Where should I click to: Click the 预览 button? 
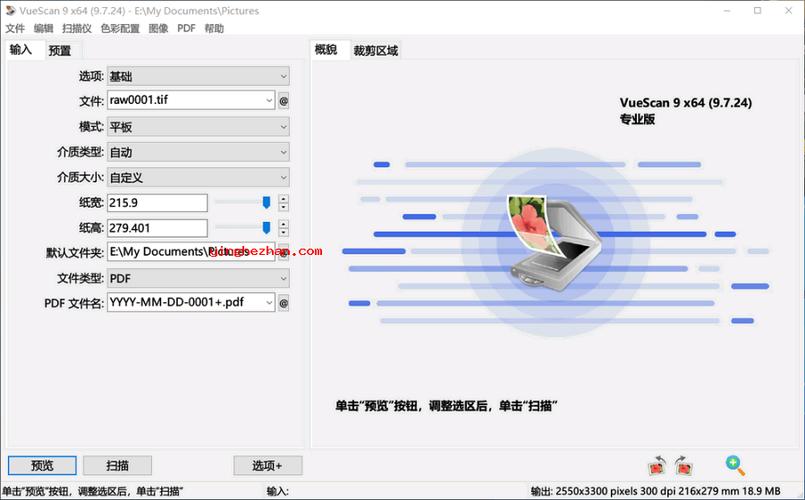42,466
